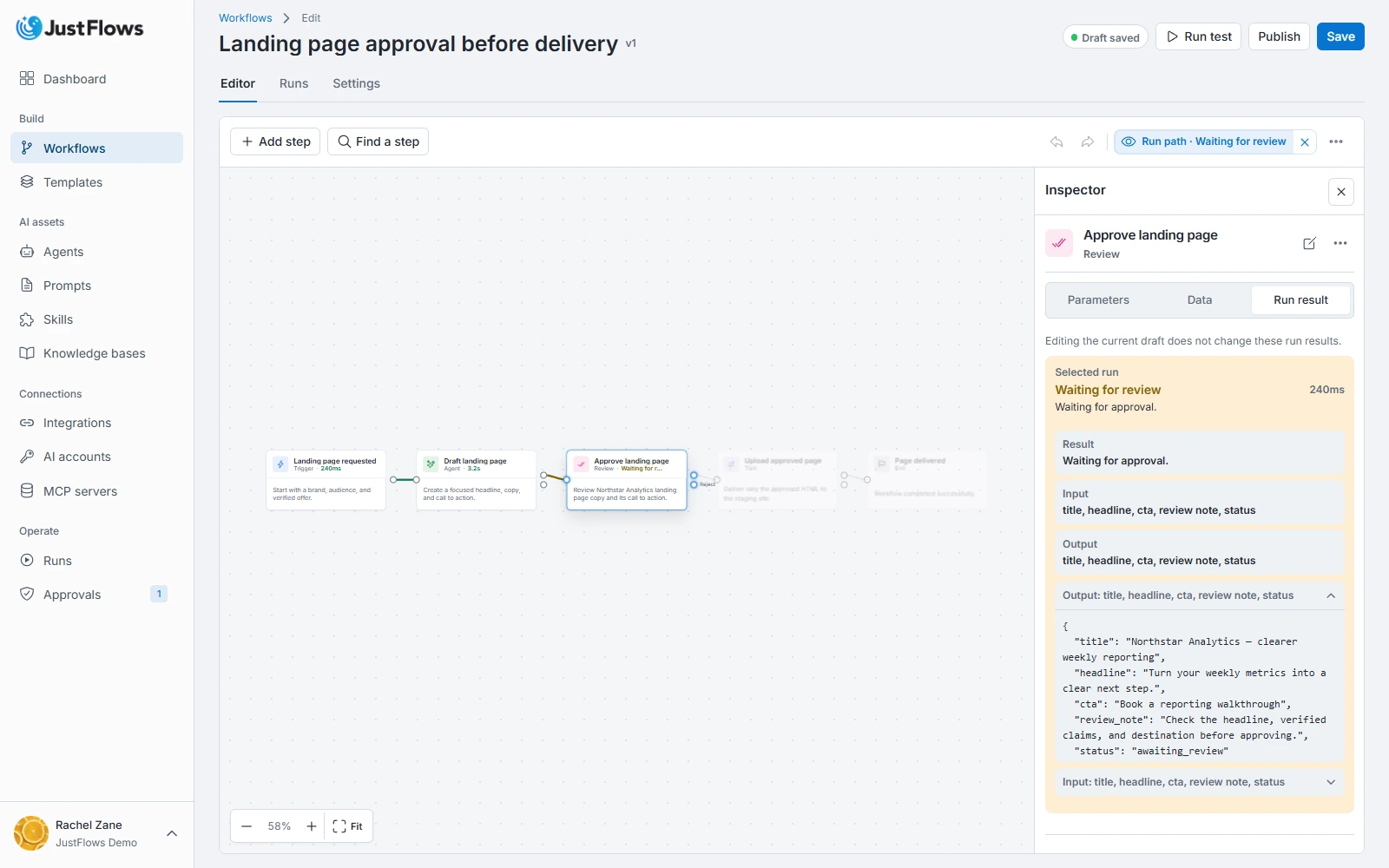Open Data tab in Inspector
1389x868 pixels.
pos(1200,300)
